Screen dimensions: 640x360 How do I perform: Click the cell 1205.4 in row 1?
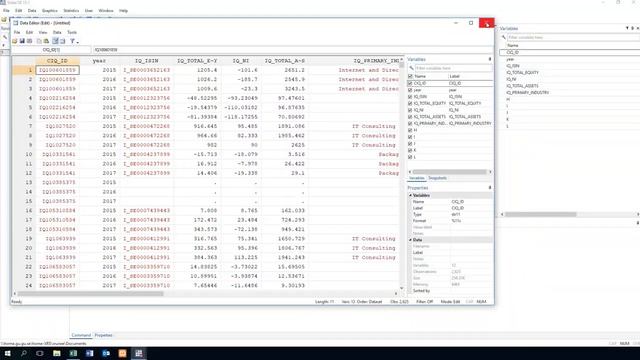coord(197,70)
